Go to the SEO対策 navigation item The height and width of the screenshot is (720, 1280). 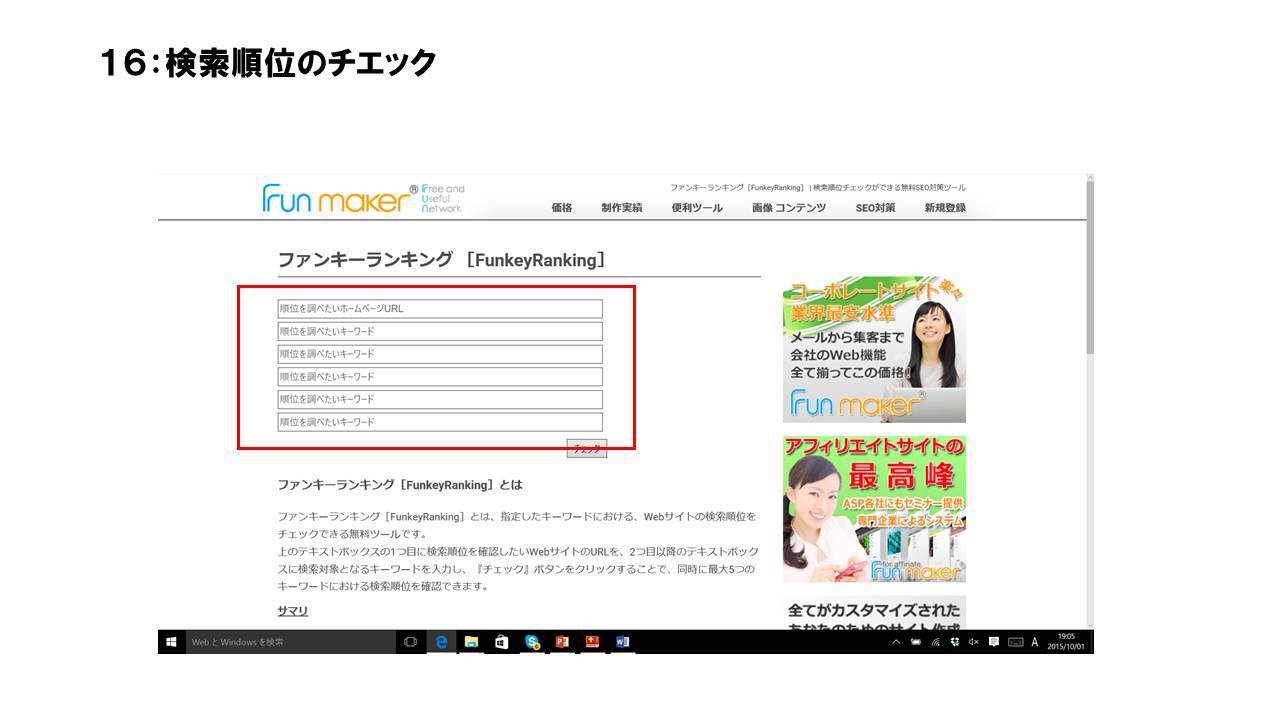(875, 208)
